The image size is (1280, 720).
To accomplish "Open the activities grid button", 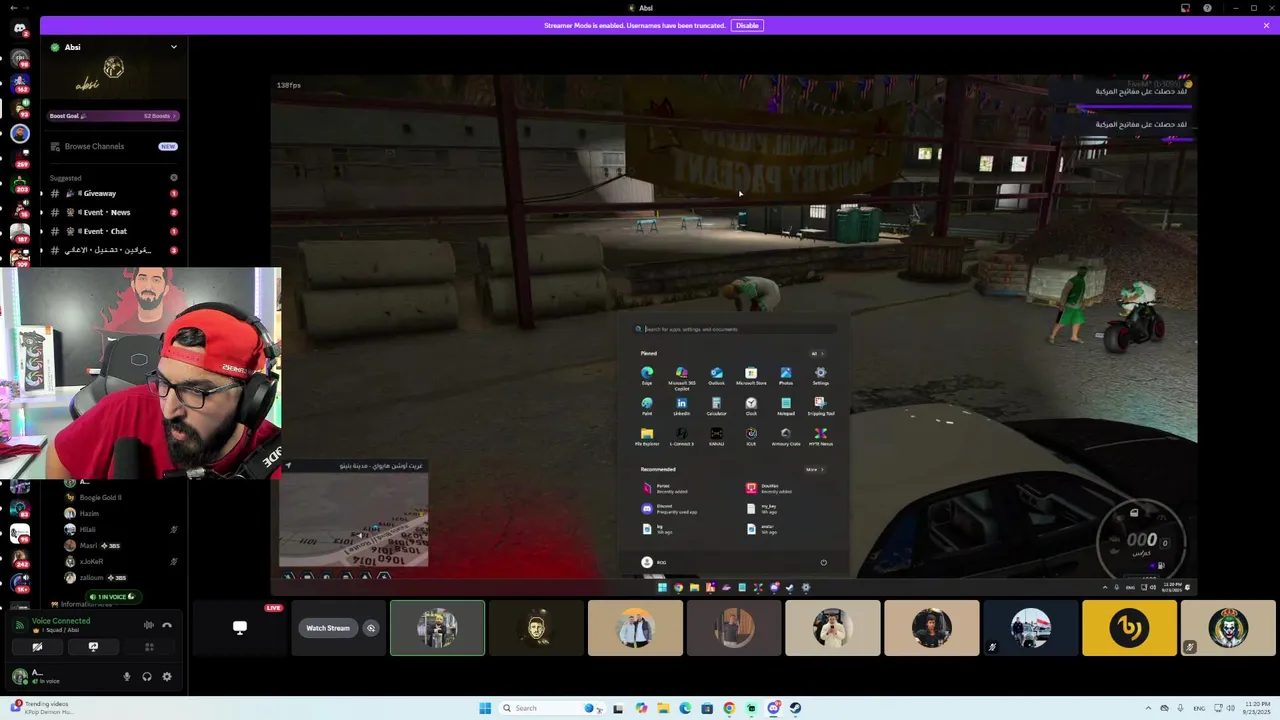I will pyautogui.click(x=149, y=647).
